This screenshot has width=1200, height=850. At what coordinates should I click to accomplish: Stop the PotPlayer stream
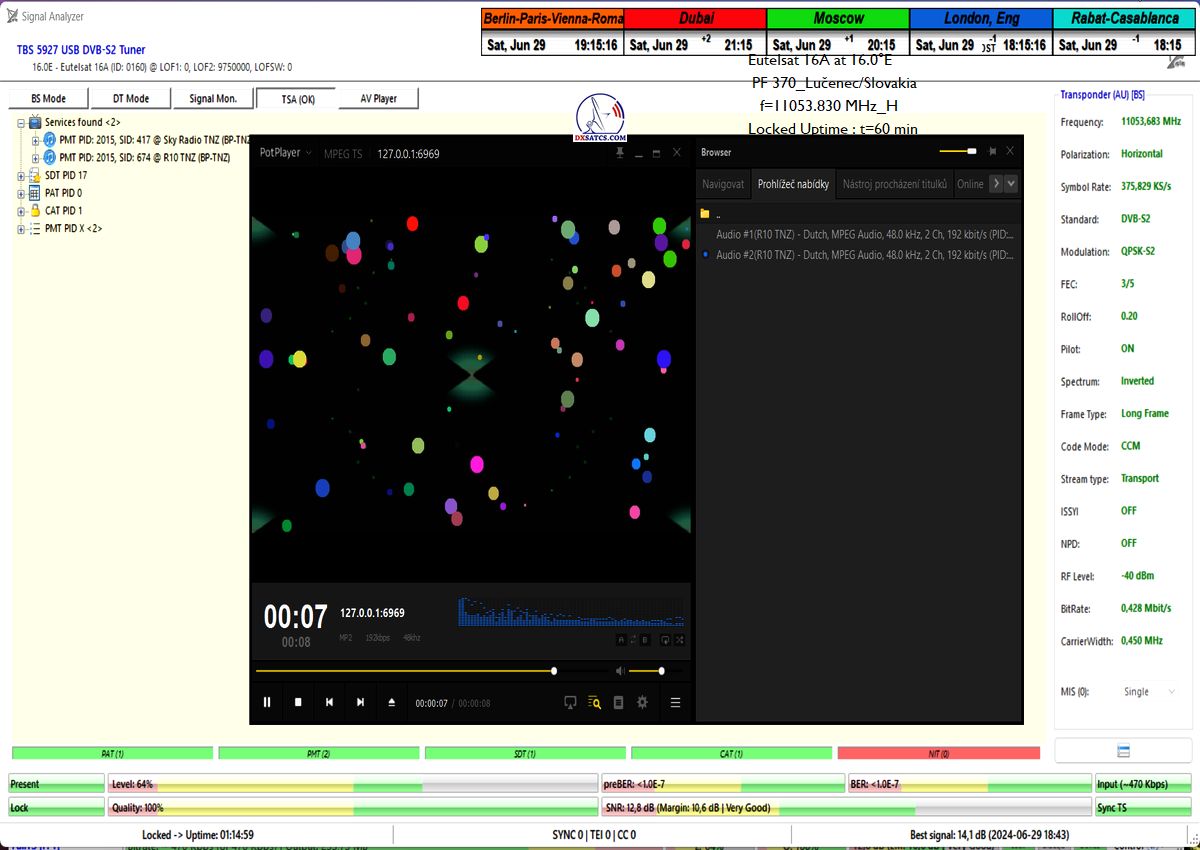coord(298,702)
